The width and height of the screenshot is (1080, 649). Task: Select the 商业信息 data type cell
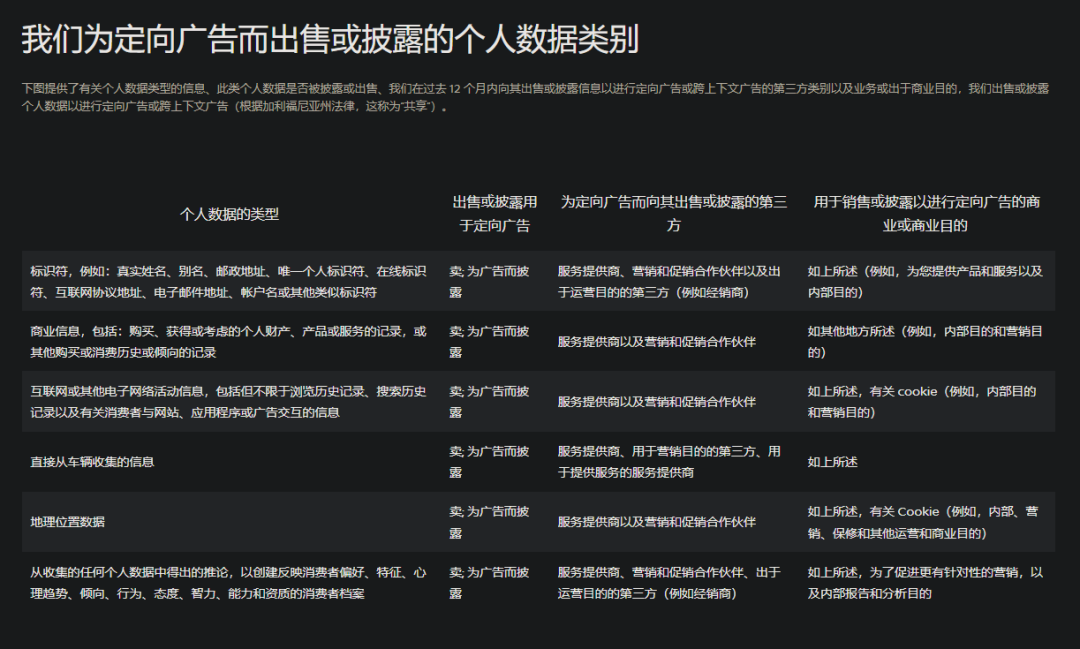click(229, 342)
